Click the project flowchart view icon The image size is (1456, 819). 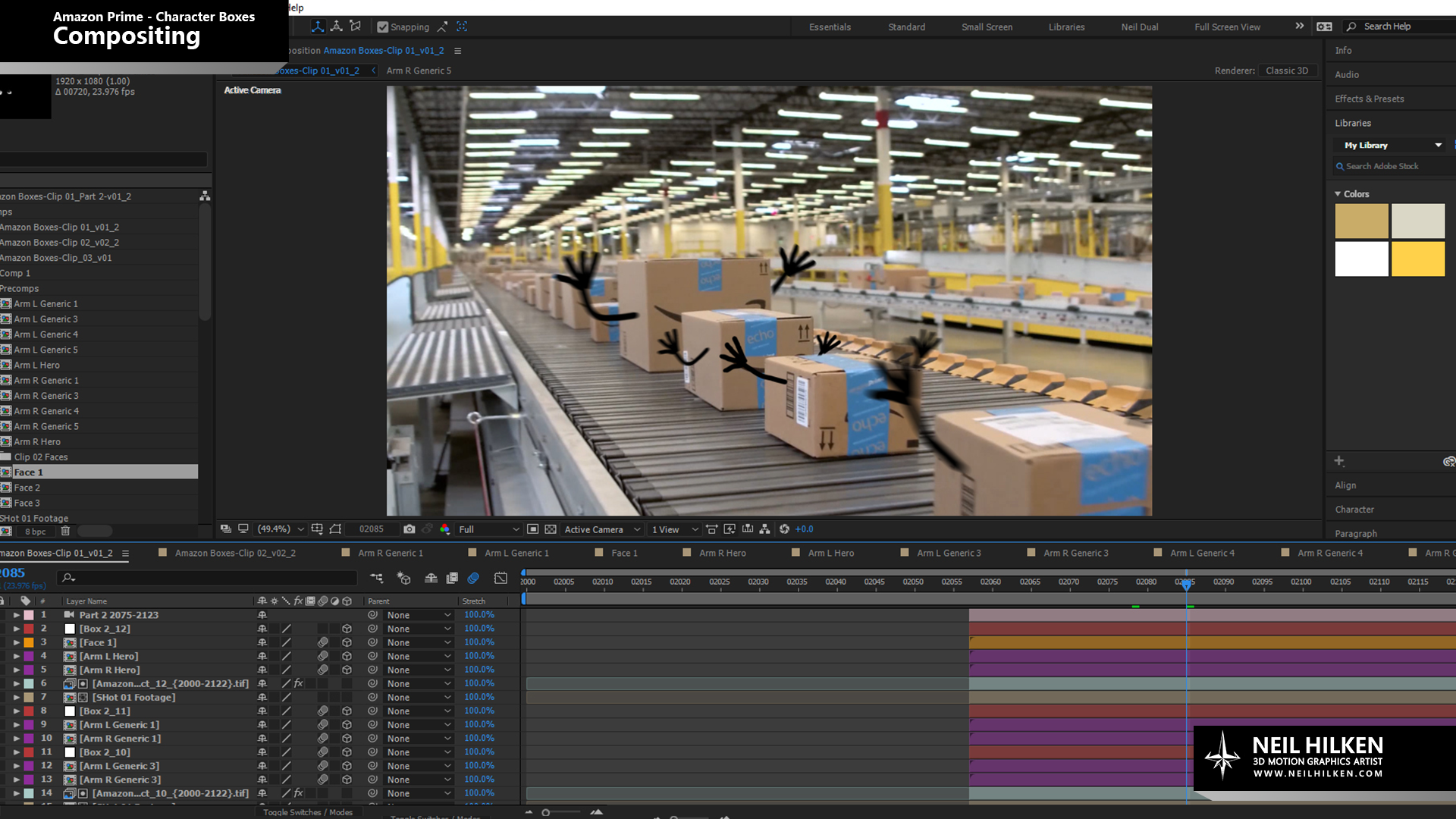(204, 196)
